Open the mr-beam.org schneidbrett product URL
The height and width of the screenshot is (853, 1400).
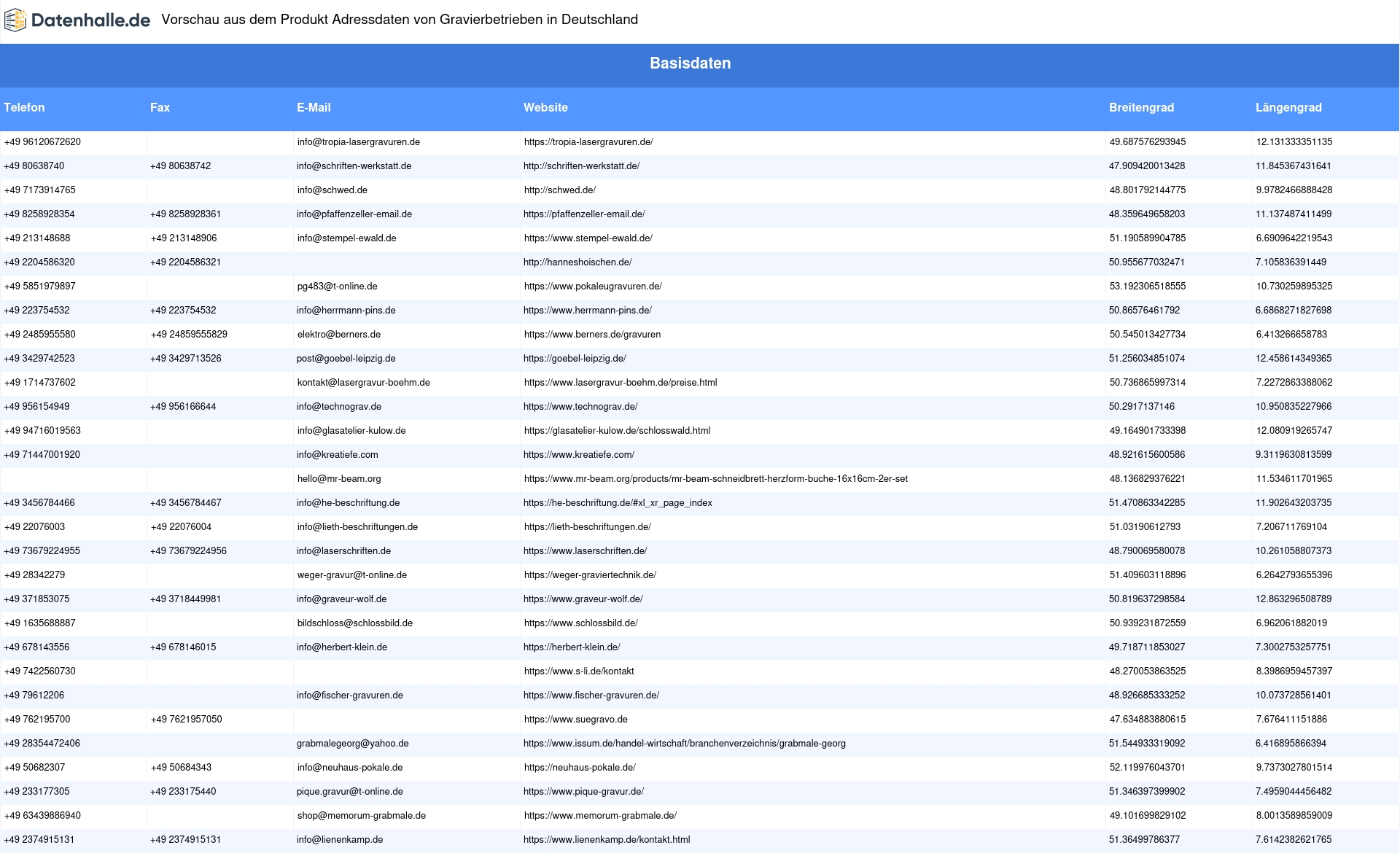pos(716,479)
